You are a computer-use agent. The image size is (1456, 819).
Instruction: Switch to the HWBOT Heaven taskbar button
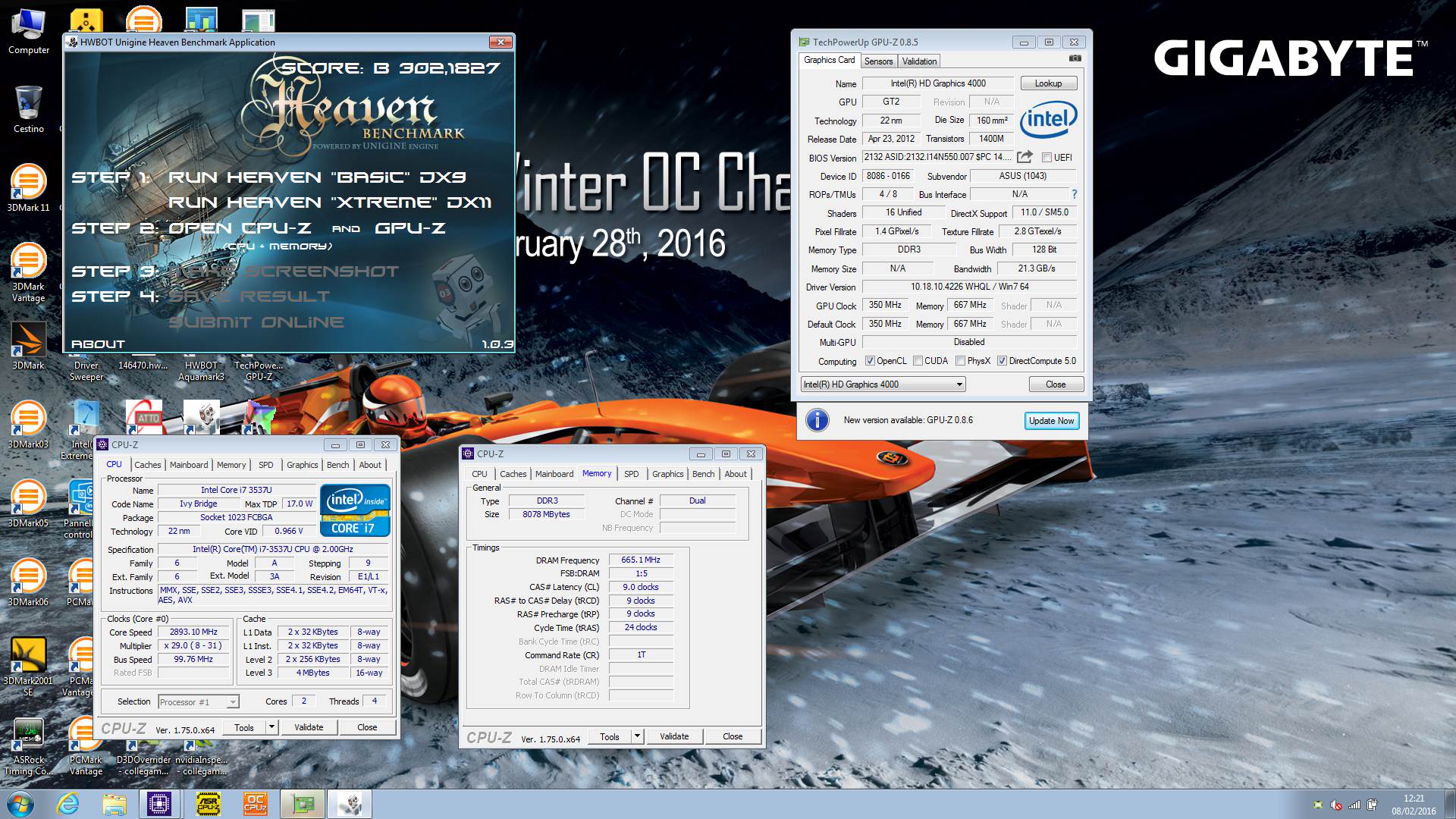coord(350,804)
